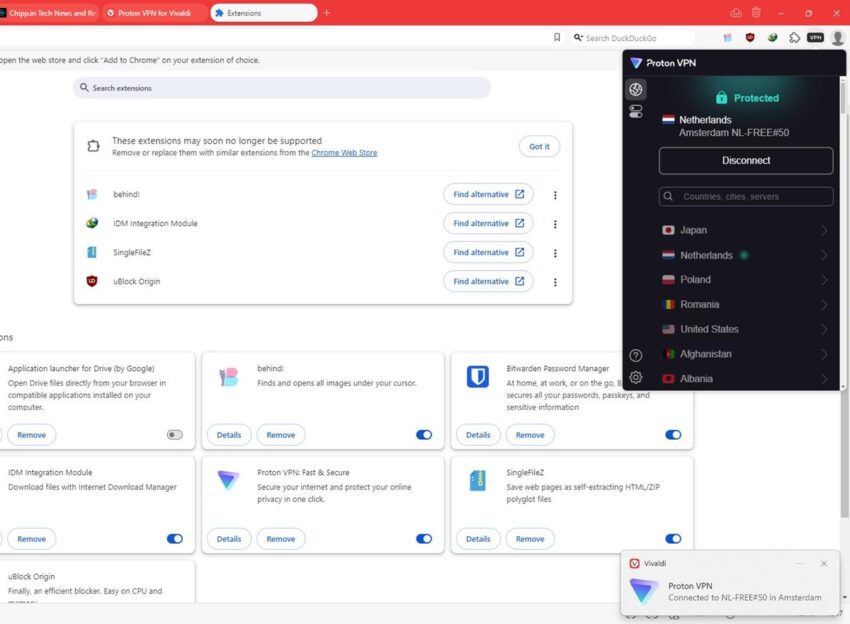The image size is (850, 624).
Task: Focus the Search extensions field
Action: click(282, 88)
